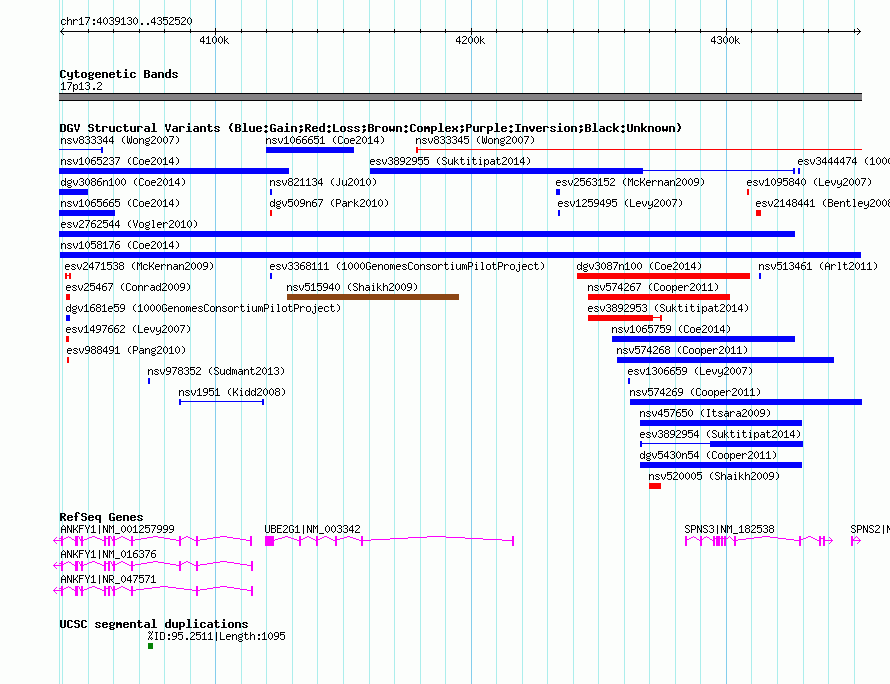This screenshot has height=684, width=890.
Task: Click esv2563152 (McKernan2009) label
Action: tap(630, 182)
